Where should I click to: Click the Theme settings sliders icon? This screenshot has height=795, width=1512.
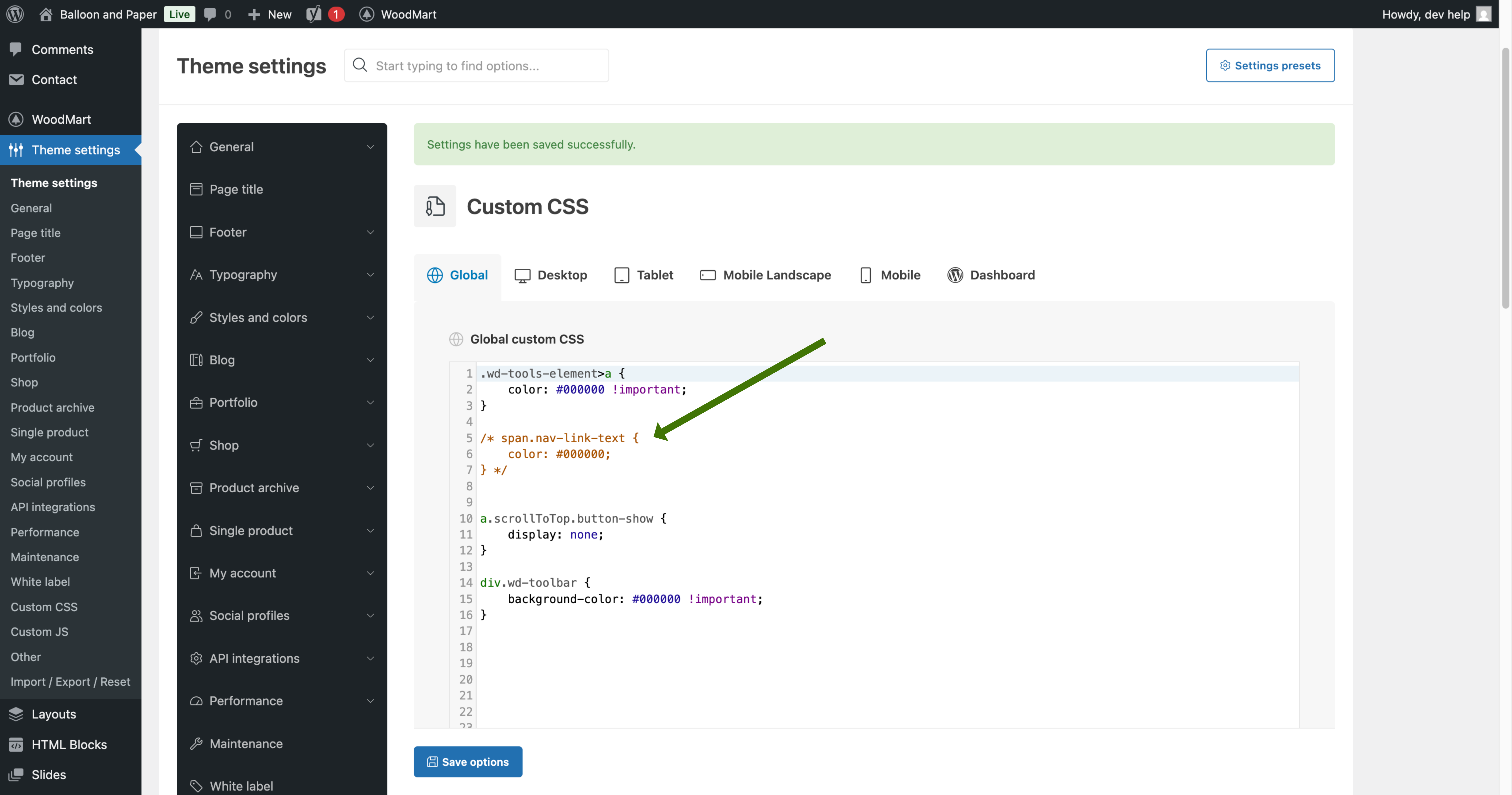tap(16, 150)
